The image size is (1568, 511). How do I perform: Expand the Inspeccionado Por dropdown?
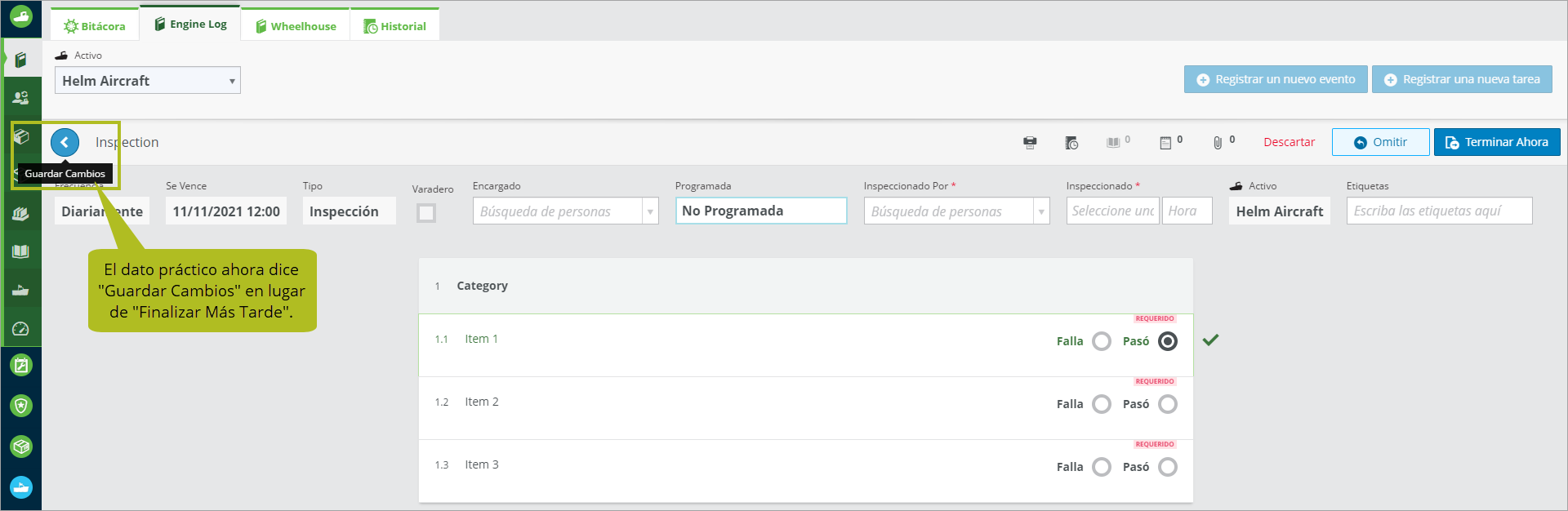click(1041, 211)
